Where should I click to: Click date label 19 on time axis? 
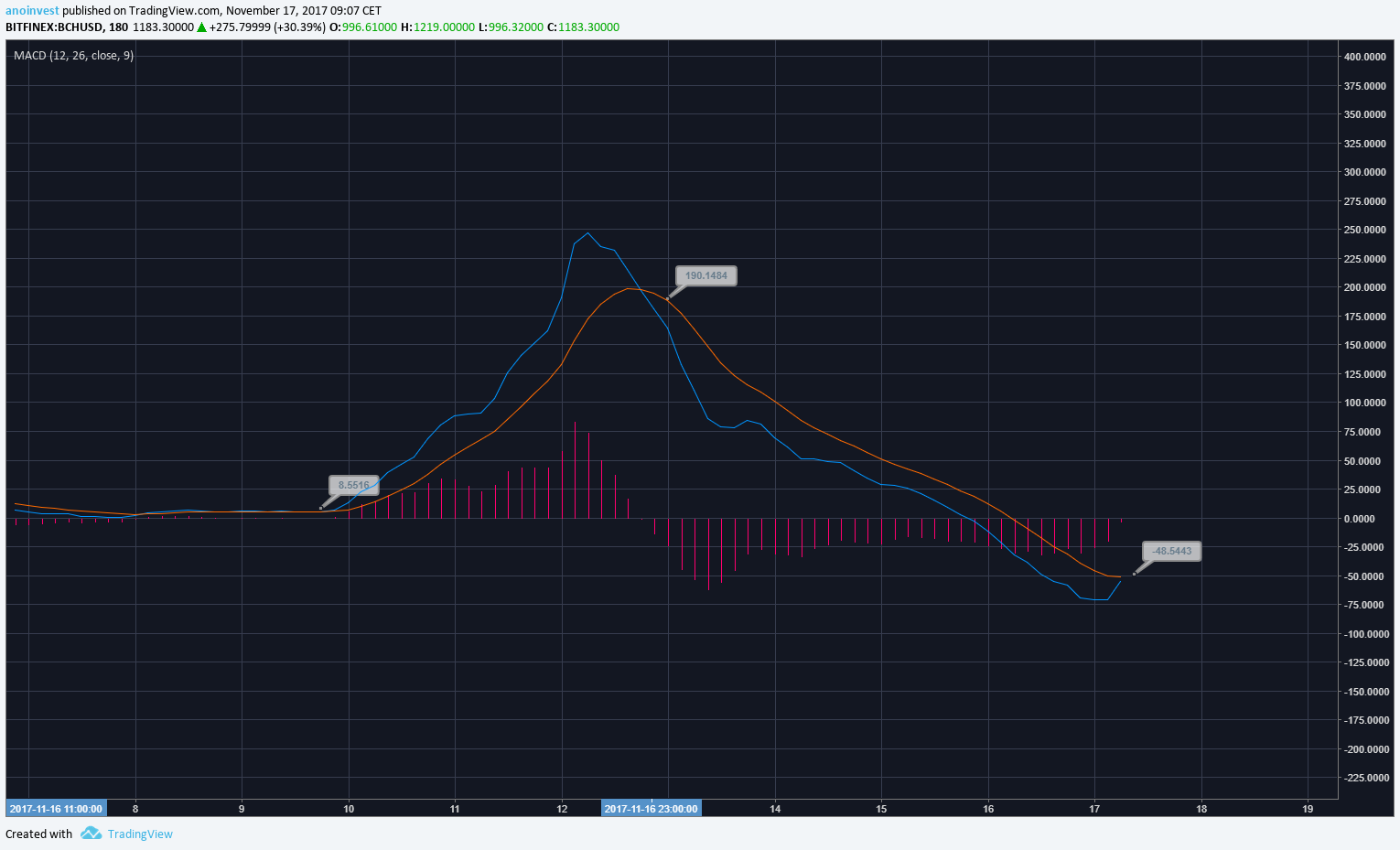1308,809
